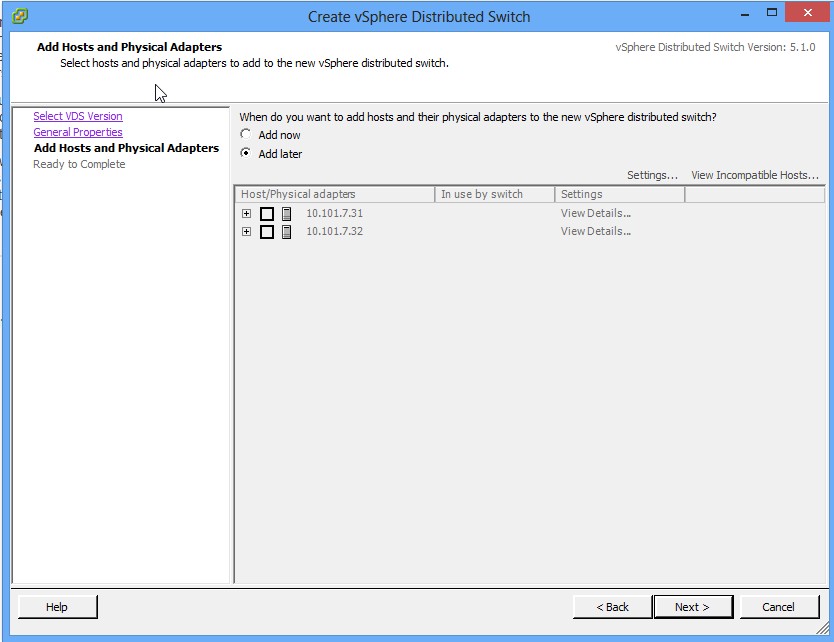
Task: Check the box for host 10.101.7.32
Action: click(267, 232)
